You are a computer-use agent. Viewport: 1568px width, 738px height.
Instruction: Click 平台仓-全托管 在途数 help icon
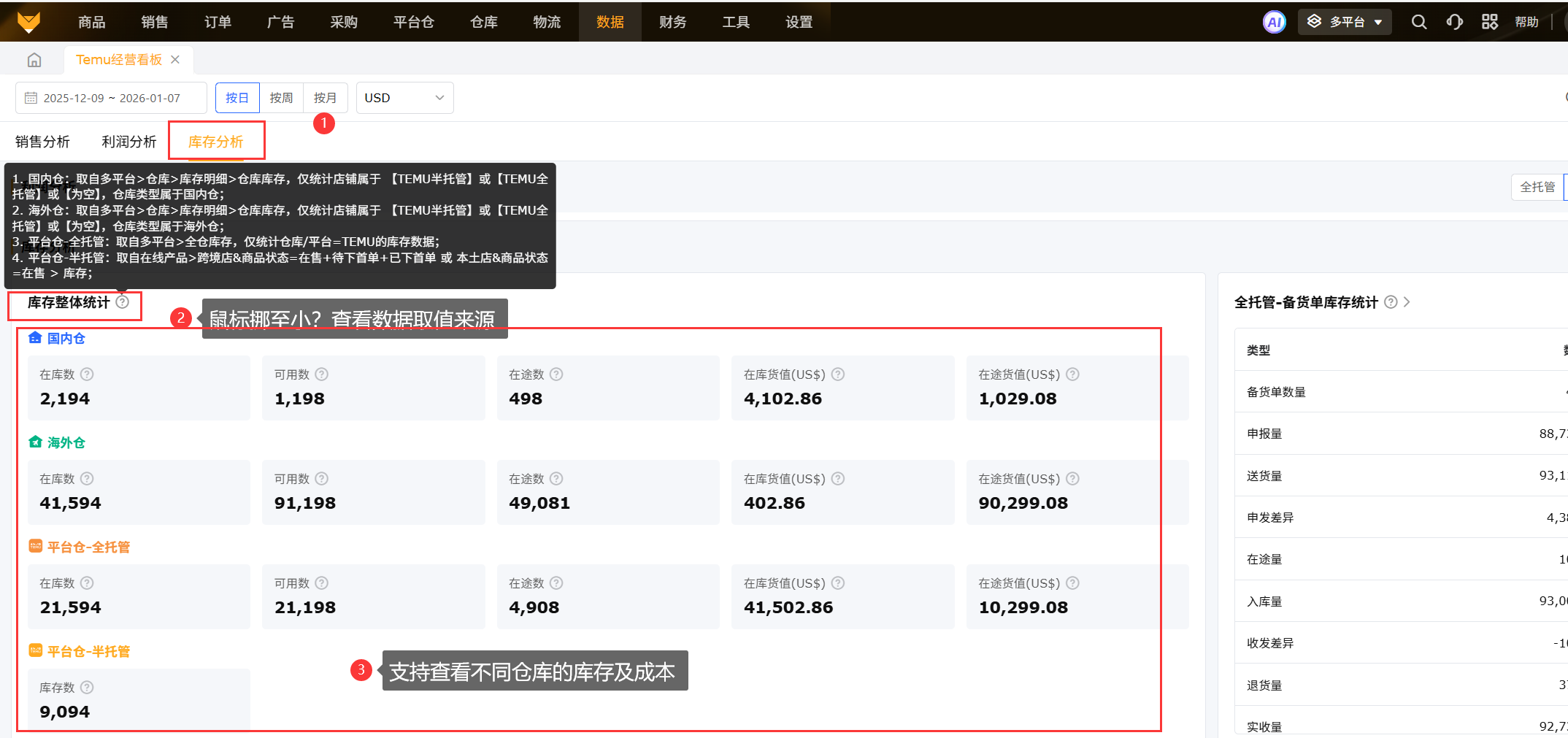pyautogui.click(x=556, y=583)
